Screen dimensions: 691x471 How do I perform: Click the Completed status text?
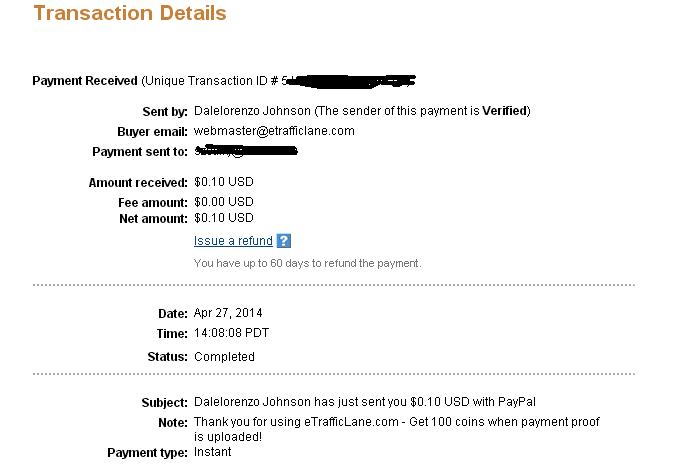coord(224,356)
